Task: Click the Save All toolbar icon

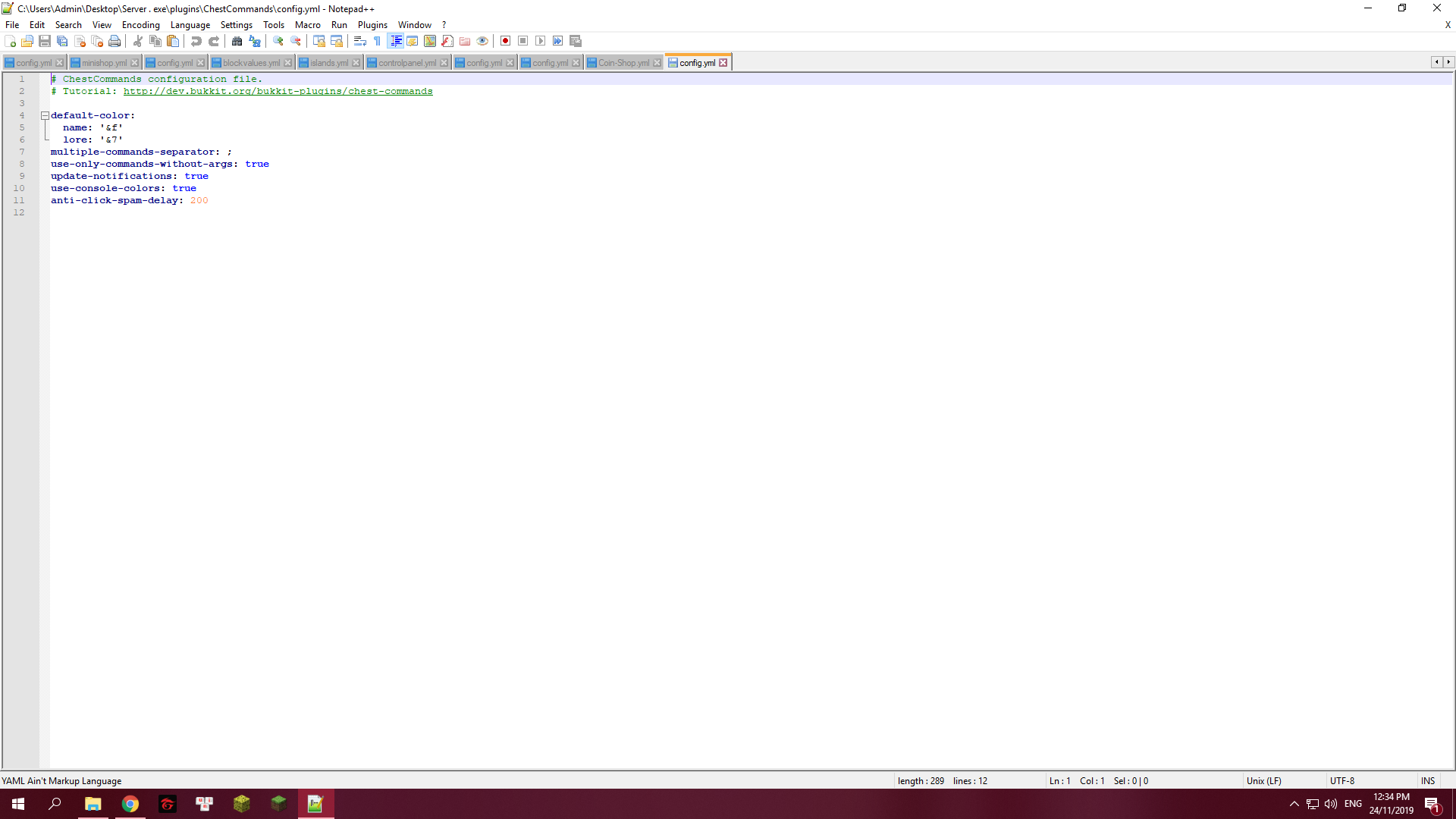Action: pos(62,41)
